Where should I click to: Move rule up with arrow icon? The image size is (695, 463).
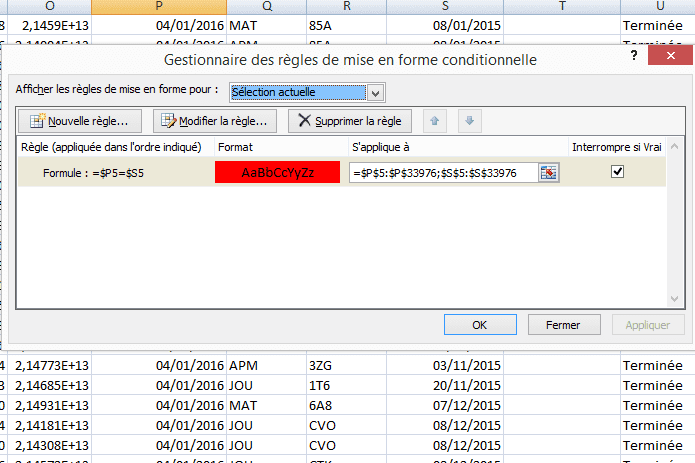click(x=434, y=121)
